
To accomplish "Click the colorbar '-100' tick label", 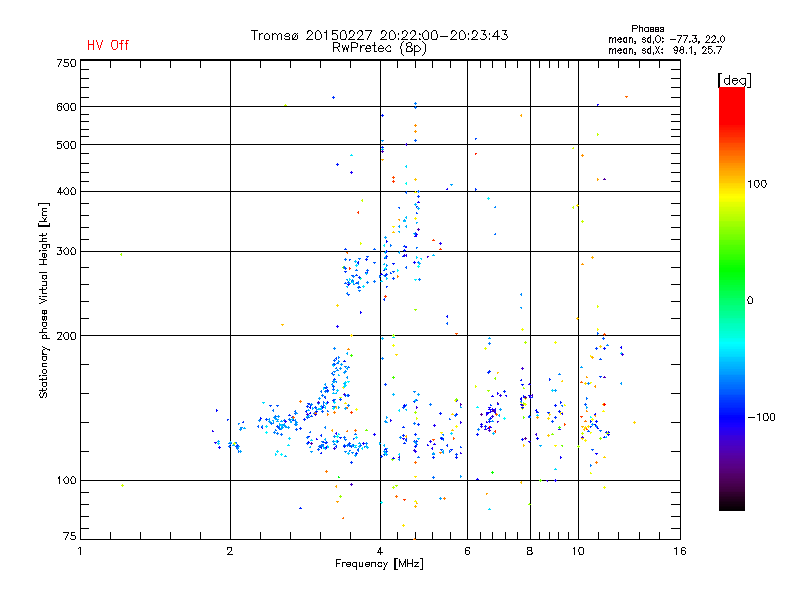I will [x=762, y=417].
